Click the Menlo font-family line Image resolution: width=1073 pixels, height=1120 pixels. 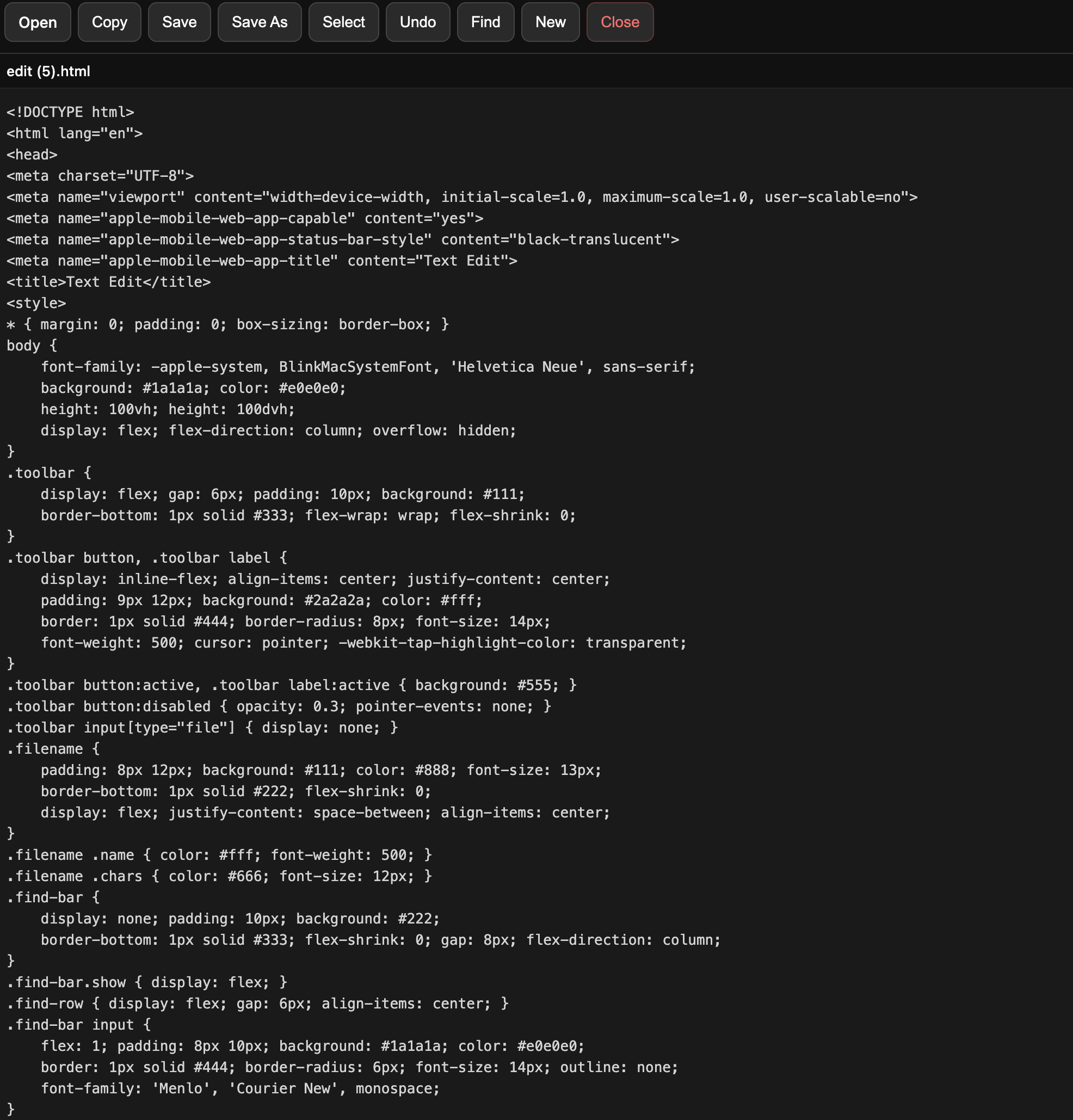[x=240, y=1088]
